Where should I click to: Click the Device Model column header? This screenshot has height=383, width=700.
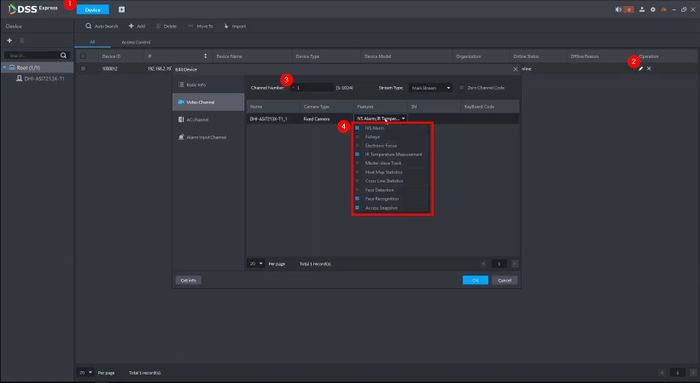378,56
